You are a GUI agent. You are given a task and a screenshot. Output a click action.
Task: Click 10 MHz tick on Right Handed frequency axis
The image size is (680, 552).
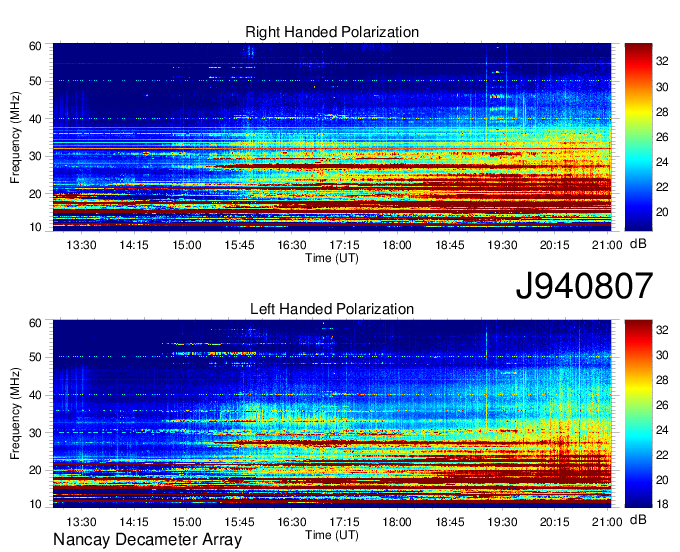point(35,227)
